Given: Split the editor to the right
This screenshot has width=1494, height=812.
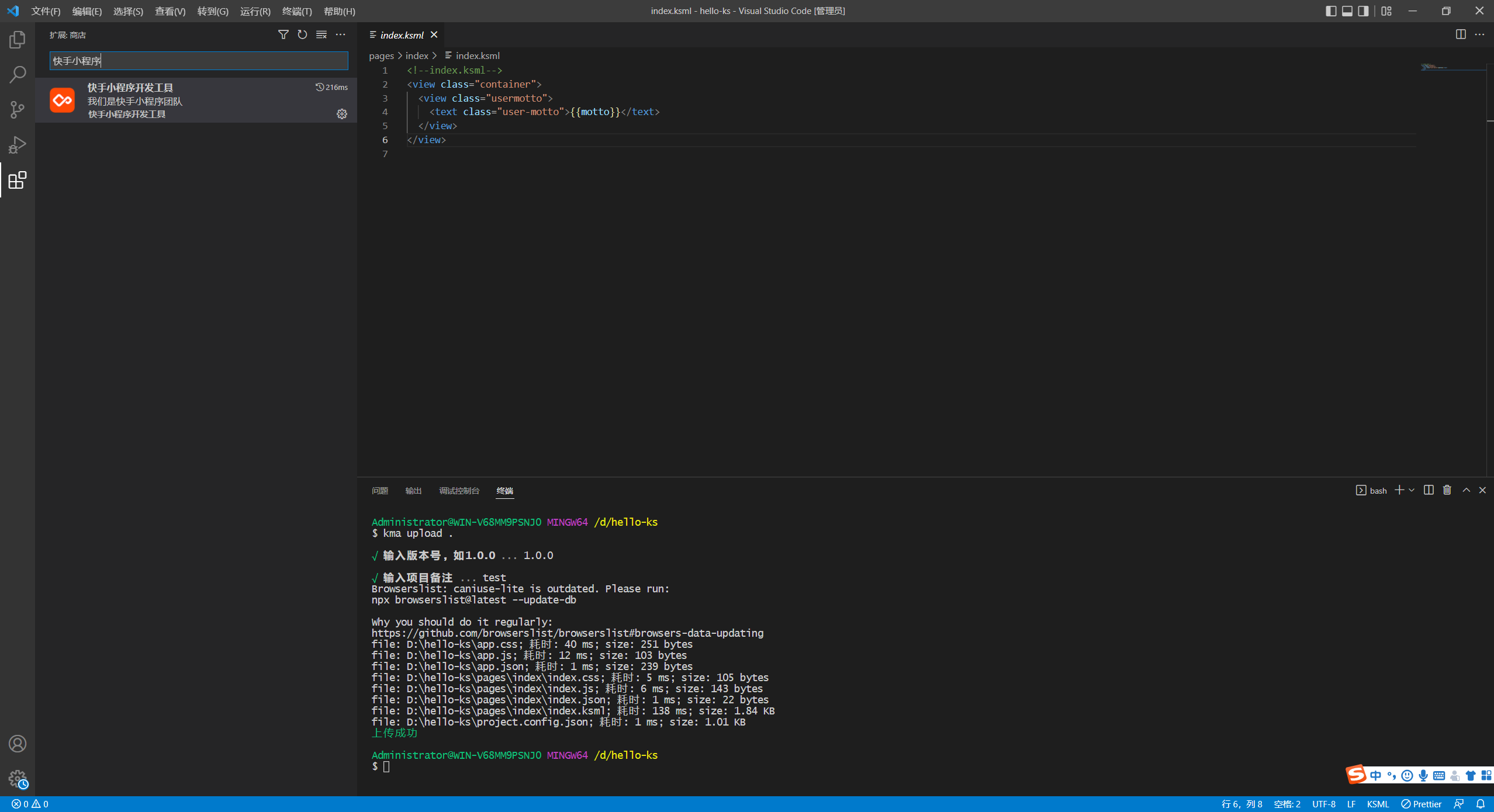Looking at the screenshot, I should [1461, 34].
